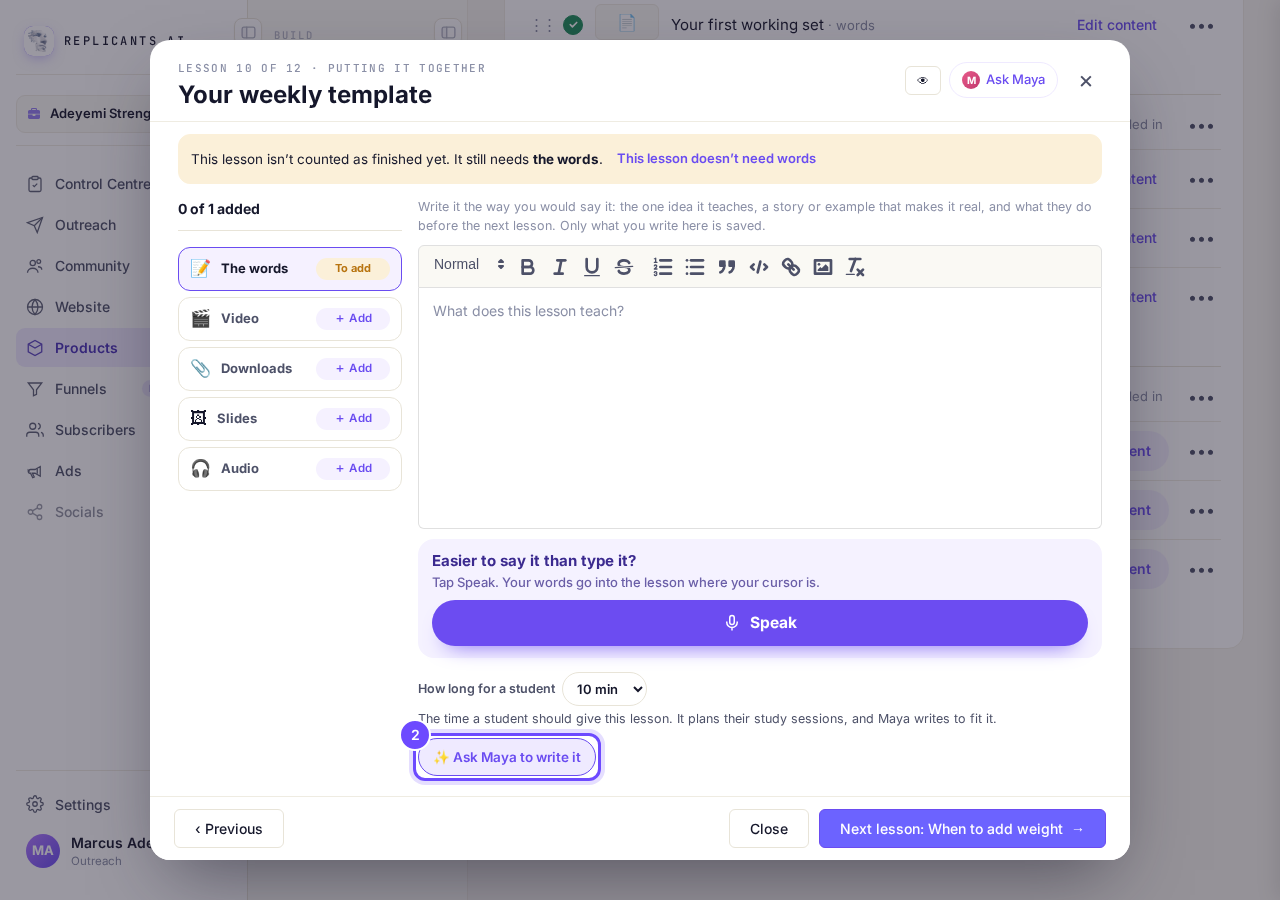The height and width of the screenshot is (900, 1280).
Task: Open the Adeyemi workspace switcher in the sidebar
Action: click(90, 113)
